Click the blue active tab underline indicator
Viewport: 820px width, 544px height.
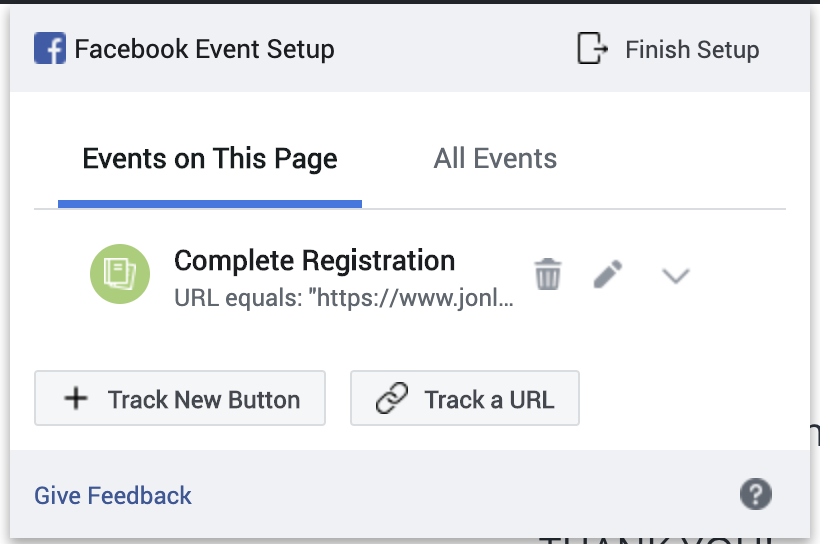[x=210, y=204]
